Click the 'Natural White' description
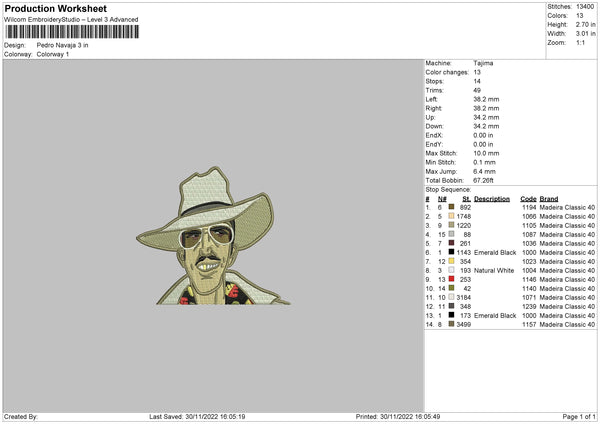Viewport: 600px width, 424px height. [x=494, y=271]
